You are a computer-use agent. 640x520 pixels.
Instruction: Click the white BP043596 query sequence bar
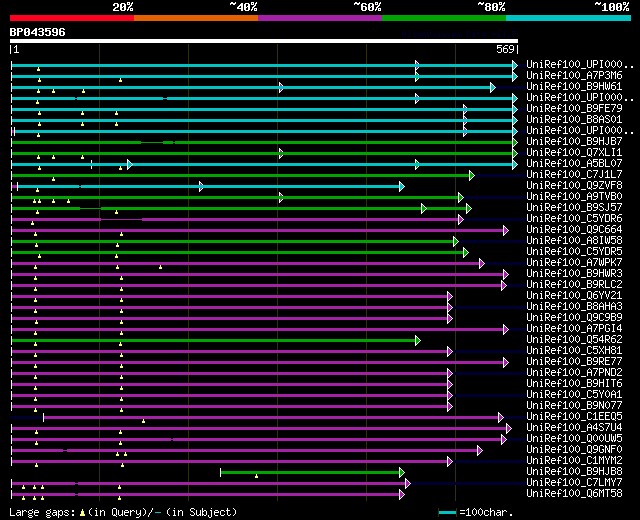[264, 41]
